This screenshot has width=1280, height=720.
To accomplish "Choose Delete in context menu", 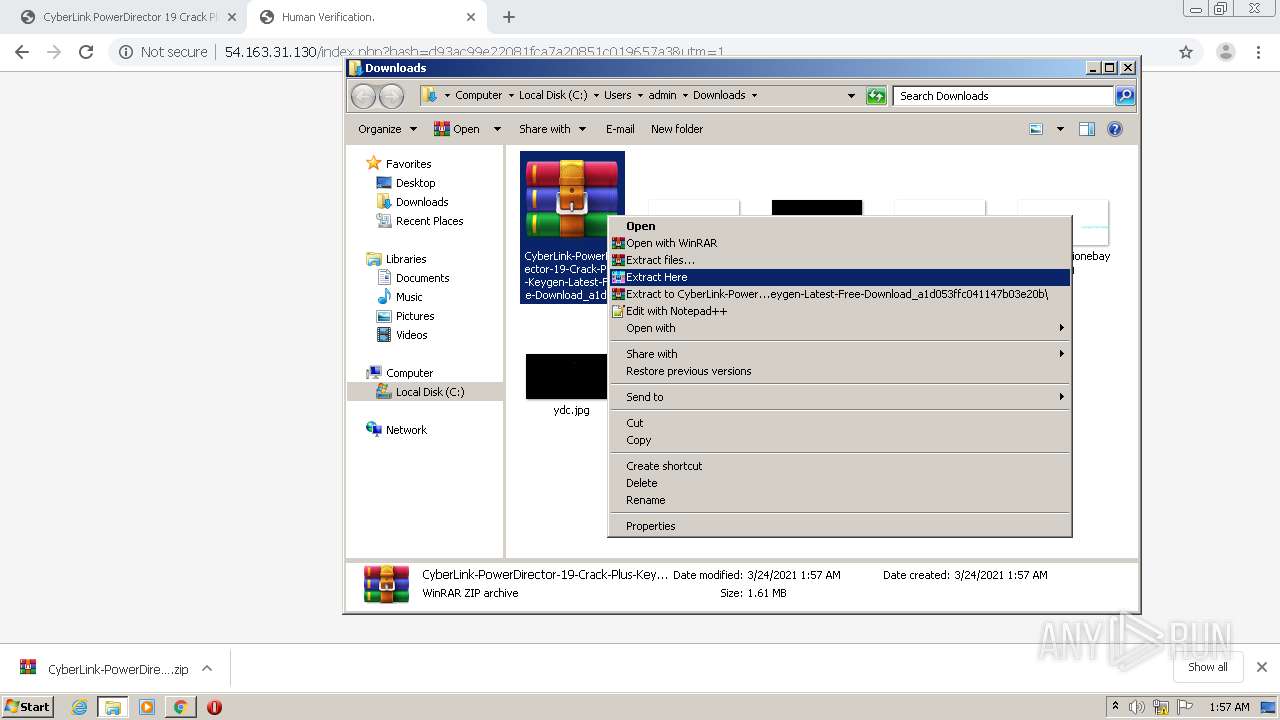I will (840, 483).
